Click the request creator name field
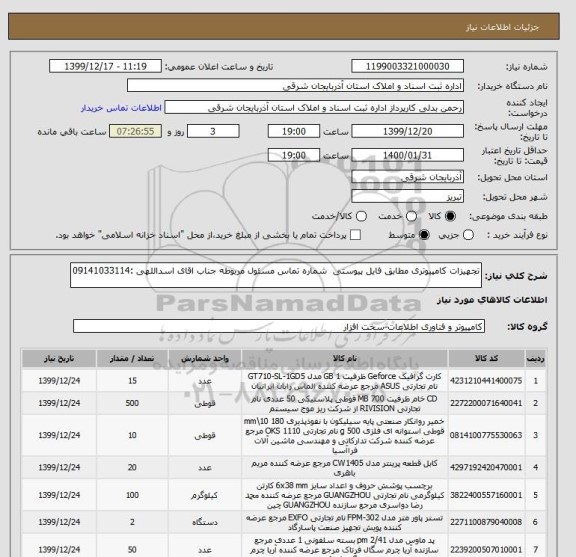This screenshot has width=576, height=557. click(x=314, y=108)
